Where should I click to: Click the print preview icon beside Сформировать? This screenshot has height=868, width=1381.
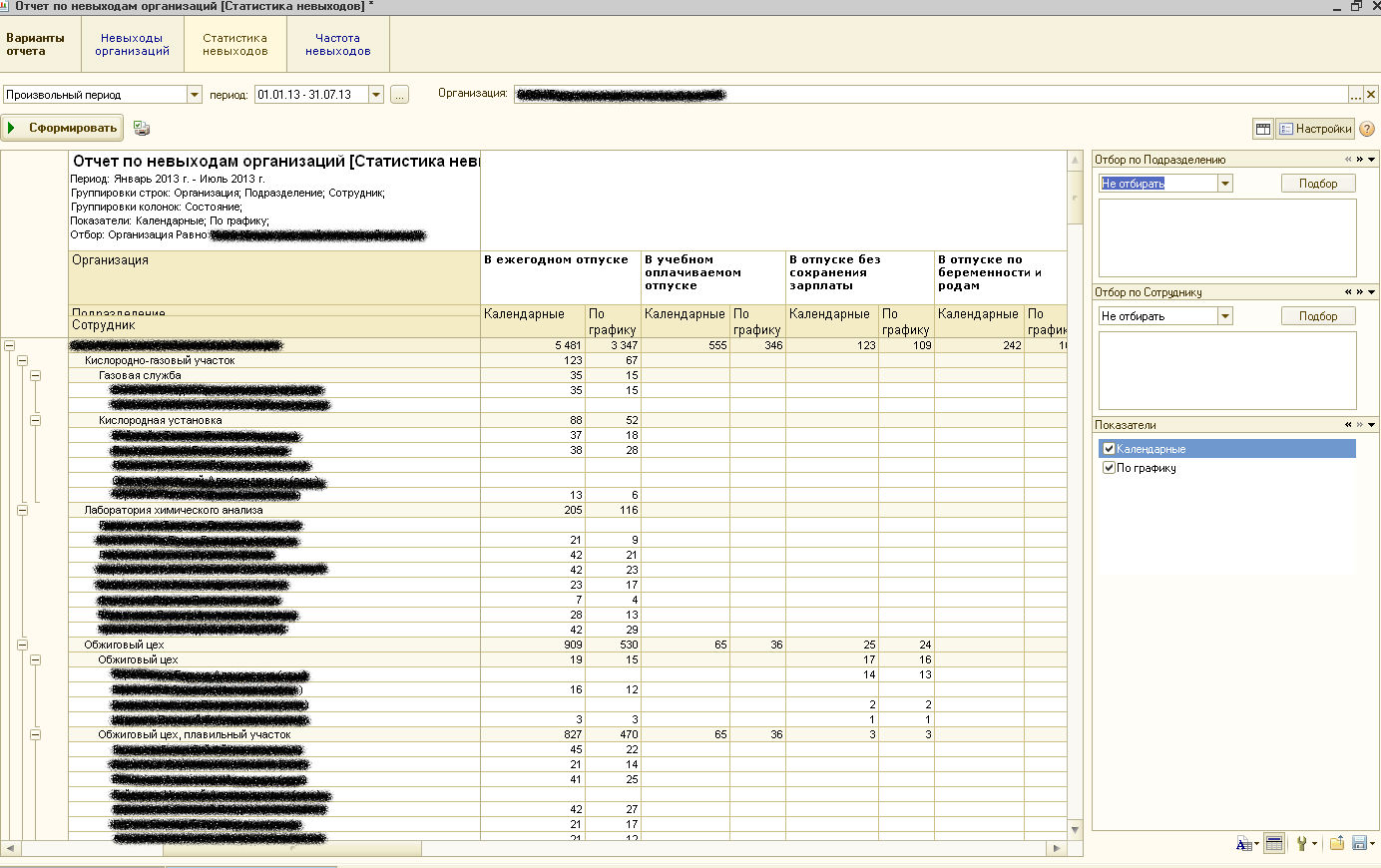coord(142,128)
